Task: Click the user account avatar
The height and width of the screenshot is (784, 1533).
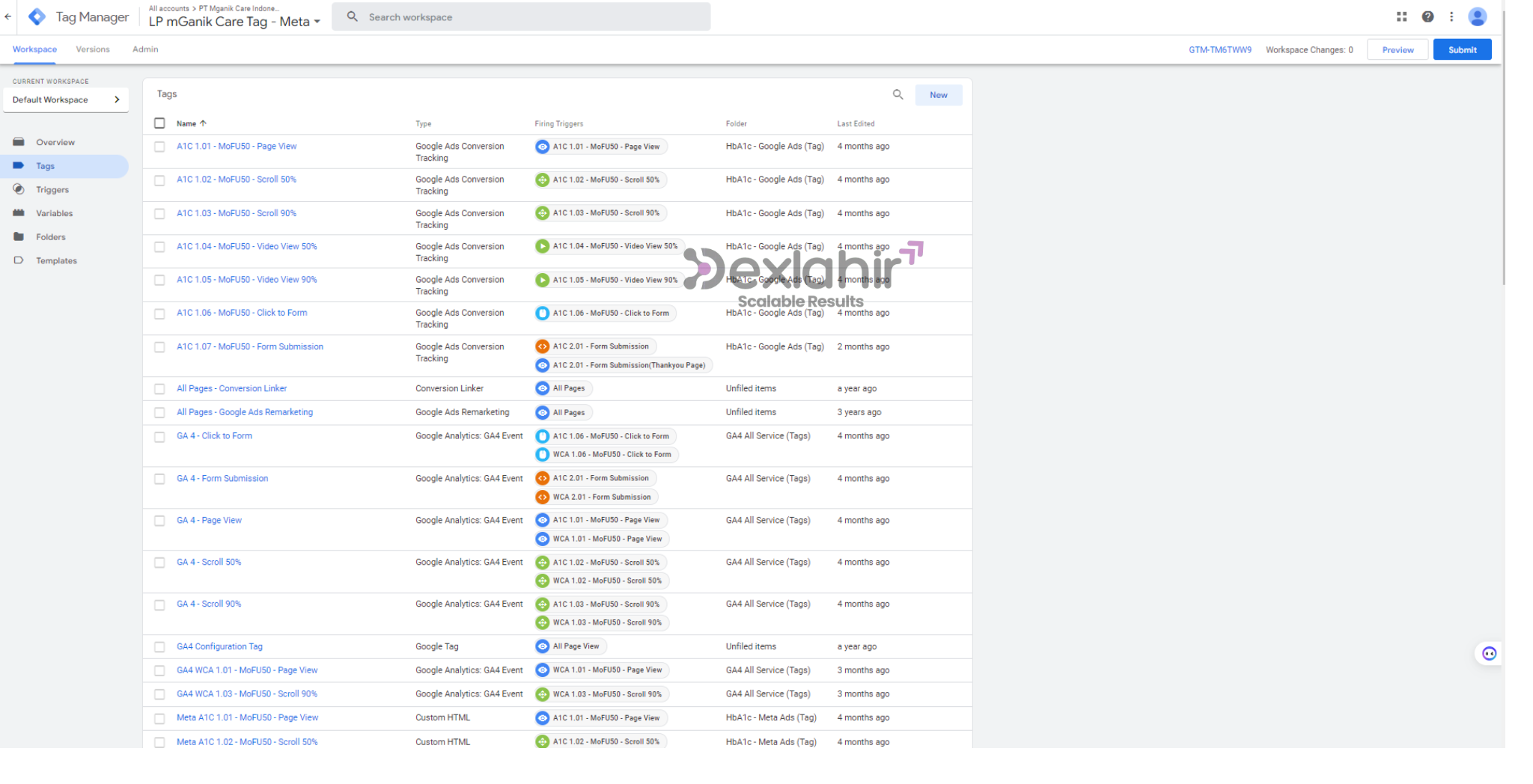Action: coord(1478,16)
